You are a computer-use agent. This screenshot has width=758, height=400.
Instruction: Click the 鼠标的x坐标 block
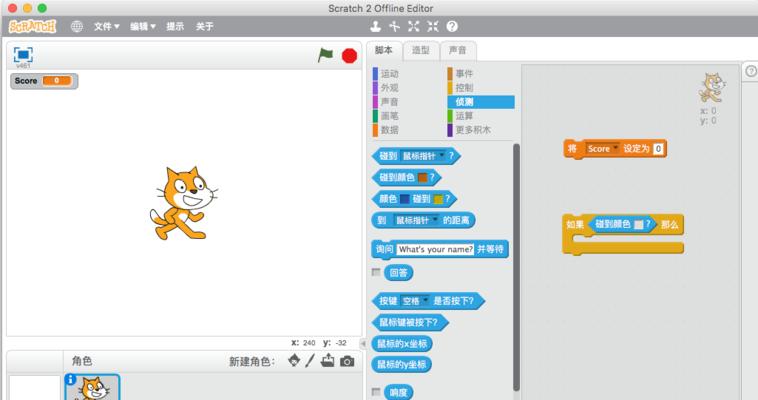[402, 344]
